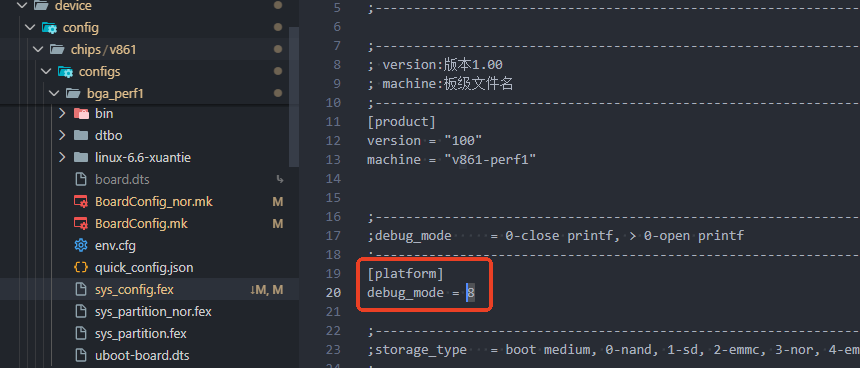Expand the bin folder chevron
Screen dimensions: 860x368
(62, 114)
